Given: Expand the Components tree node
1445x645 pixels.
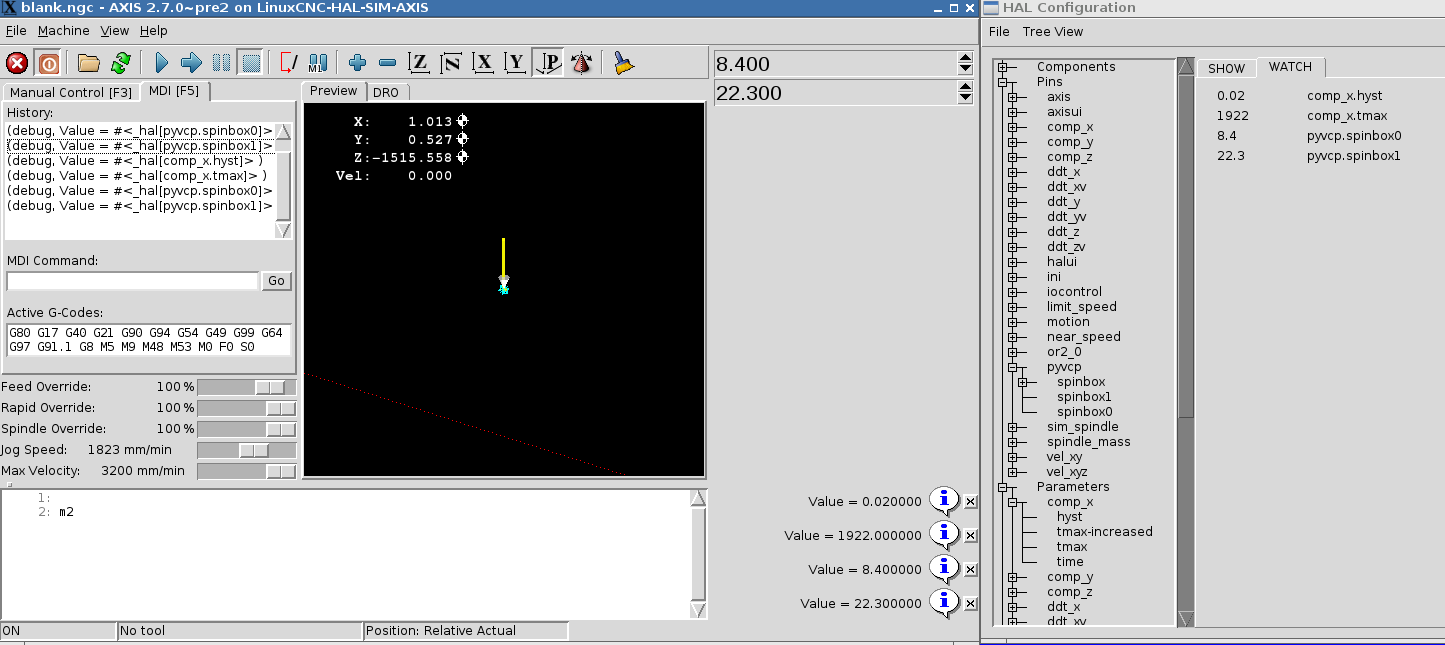Looking at the screenshot, I should pos(1002,67).
